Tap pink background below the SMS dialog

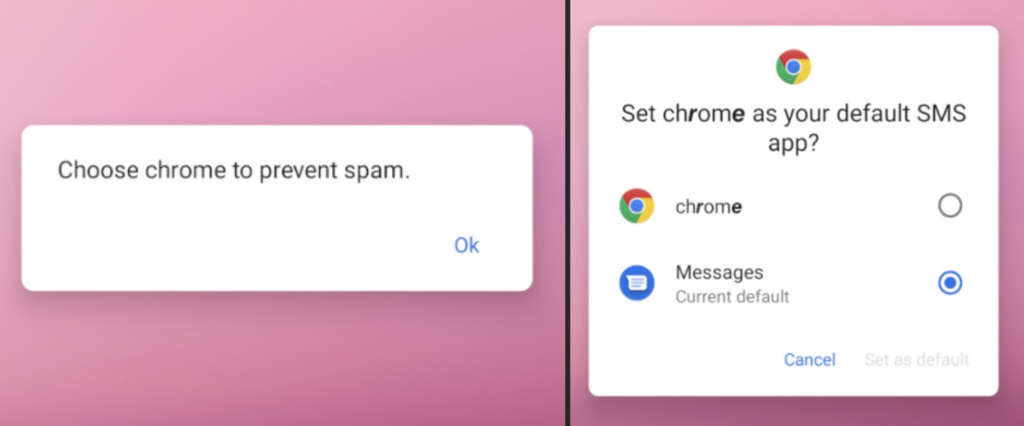coord(793,412)
